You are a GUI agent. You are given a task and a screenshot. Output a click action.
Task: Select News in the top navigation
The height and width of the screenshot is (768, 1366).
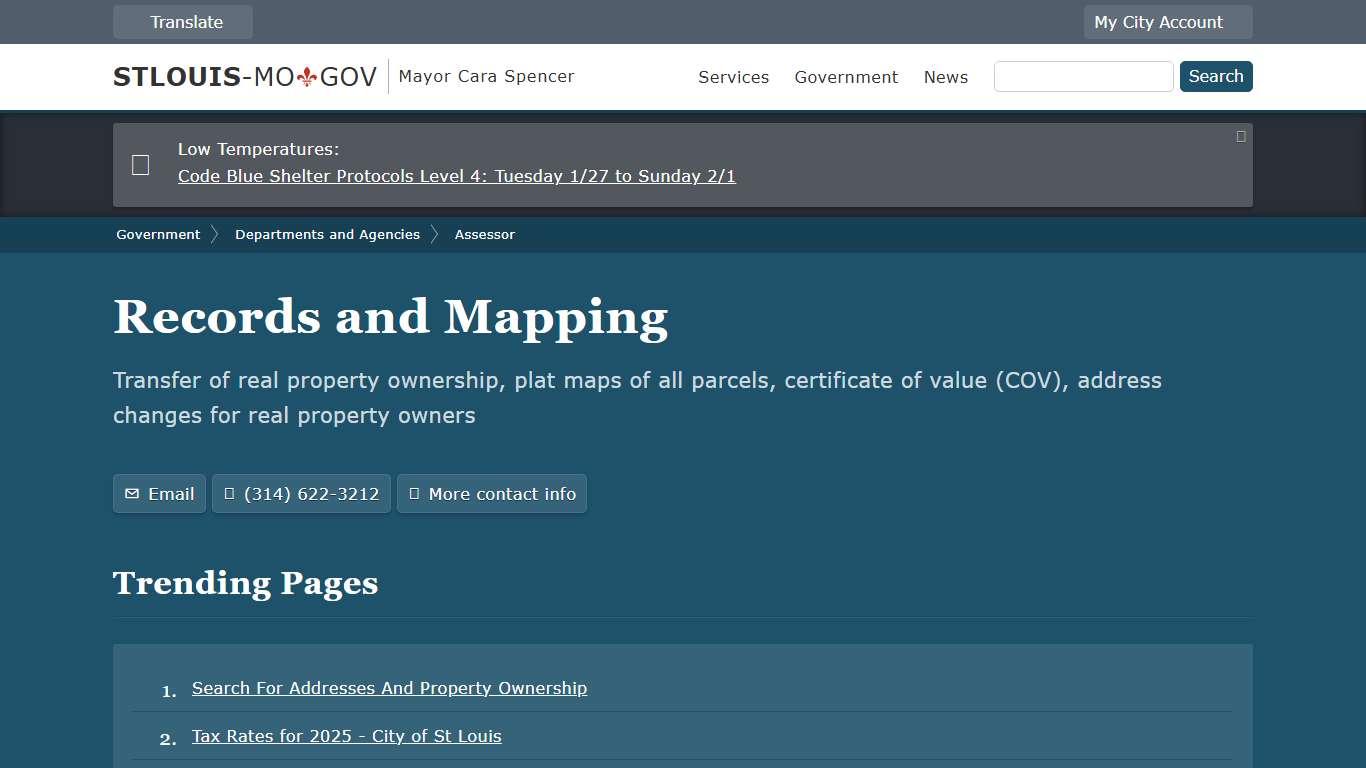(x=945, y=77)
